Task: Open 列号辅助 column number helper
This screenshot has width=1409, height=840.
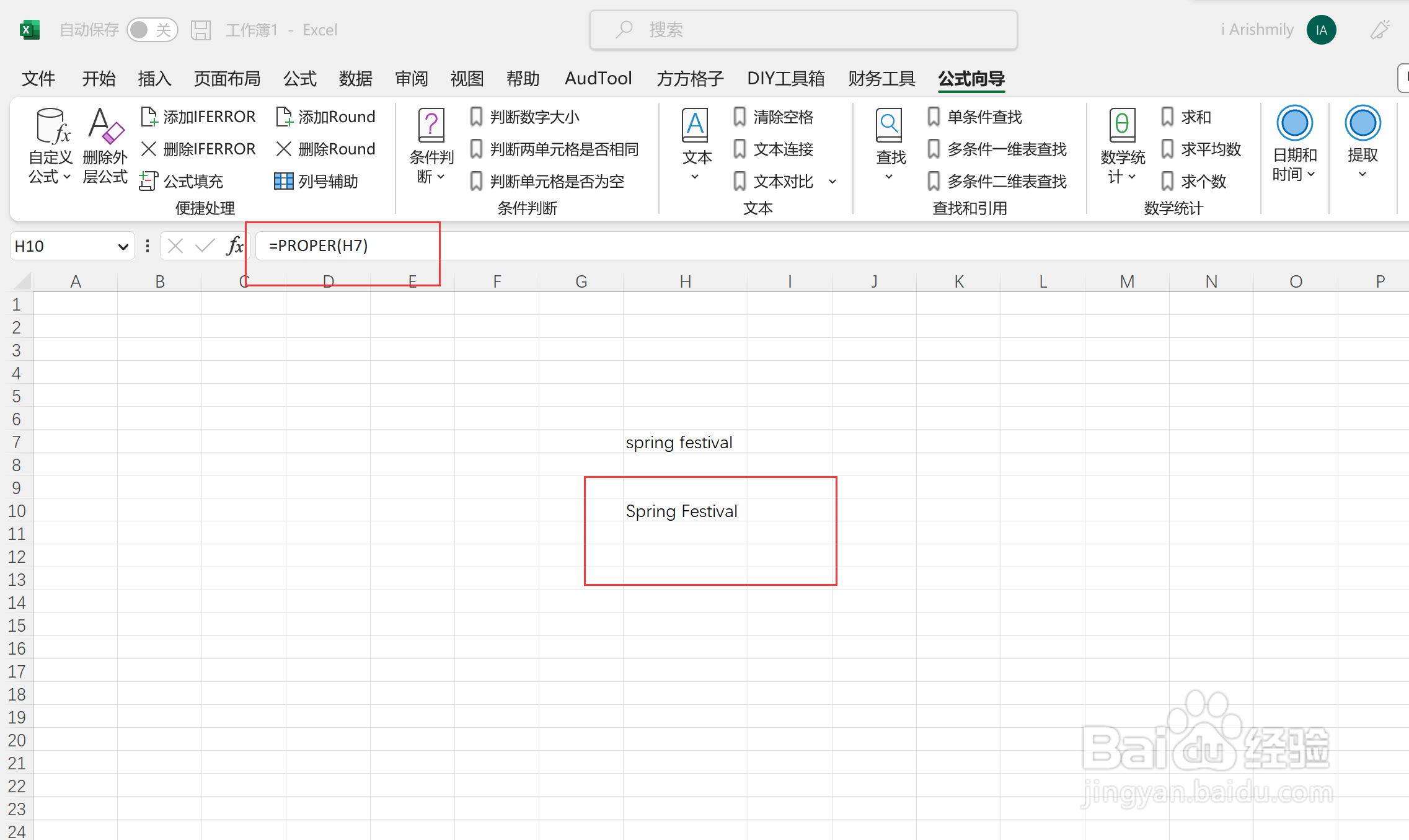Action: pyautogui.click(x=316, y=181)
